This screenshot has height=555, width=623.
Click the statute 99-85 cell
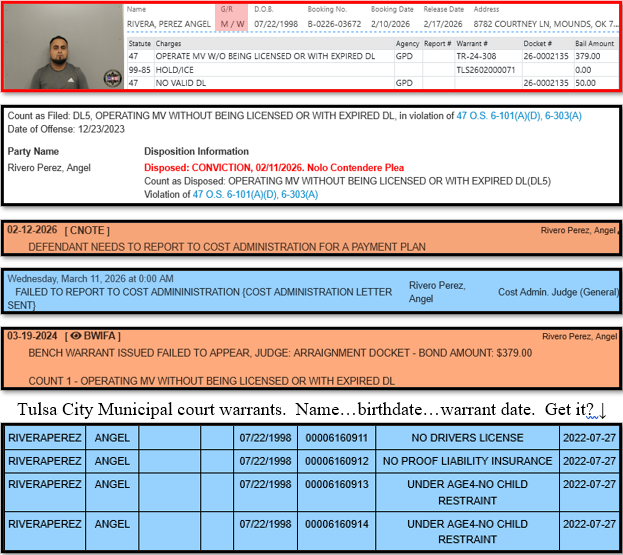139,70
